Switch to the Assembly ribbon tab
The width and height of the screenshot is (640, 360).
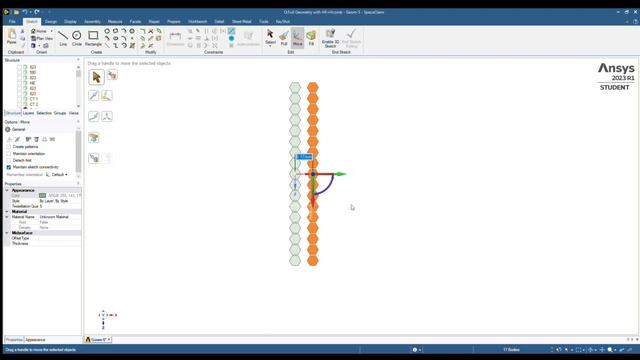click(x=92, y=21)
